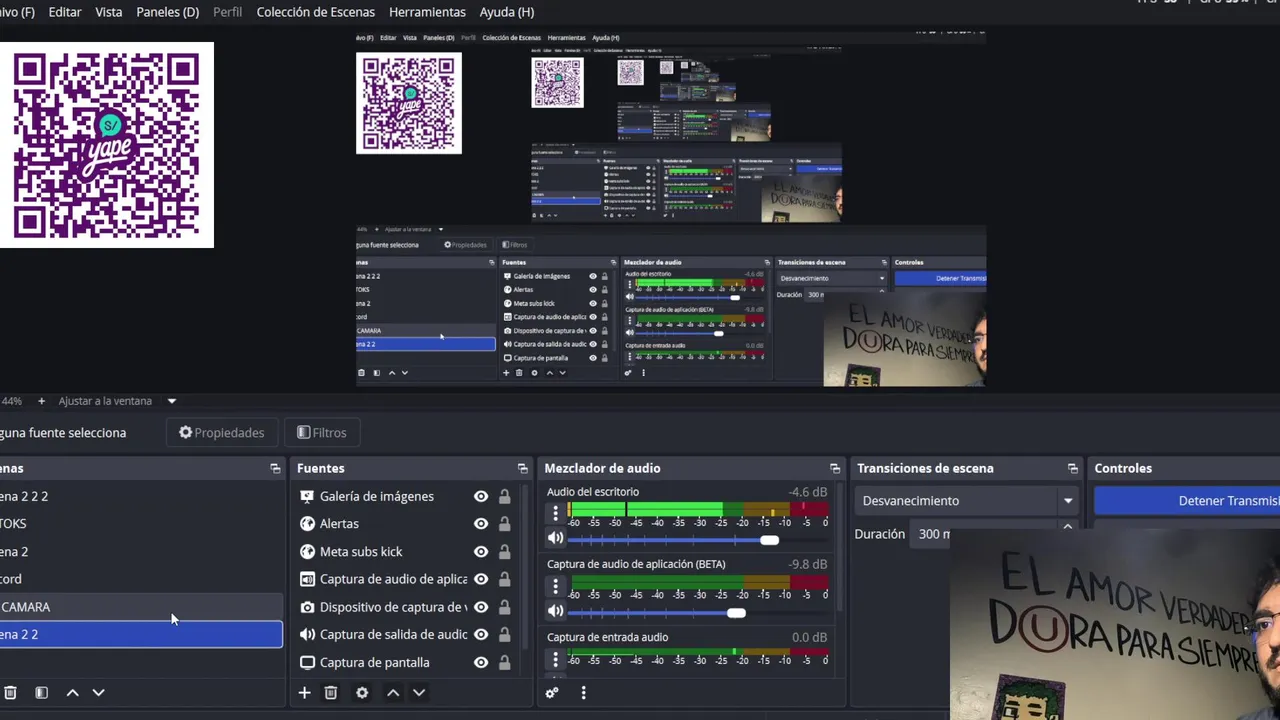Toggle lock on Alertas source

(x=504, y=524)
